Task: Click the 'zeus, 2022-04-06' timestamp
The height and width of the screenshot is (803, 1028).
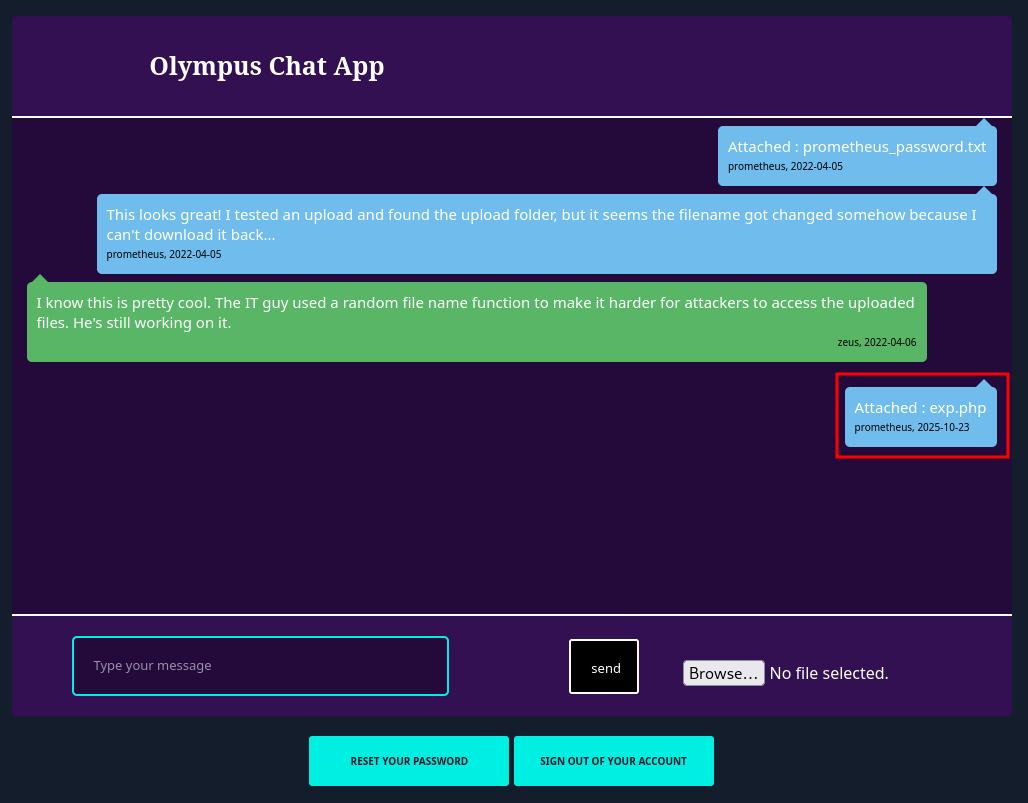Action: click(x=877, y=342)
